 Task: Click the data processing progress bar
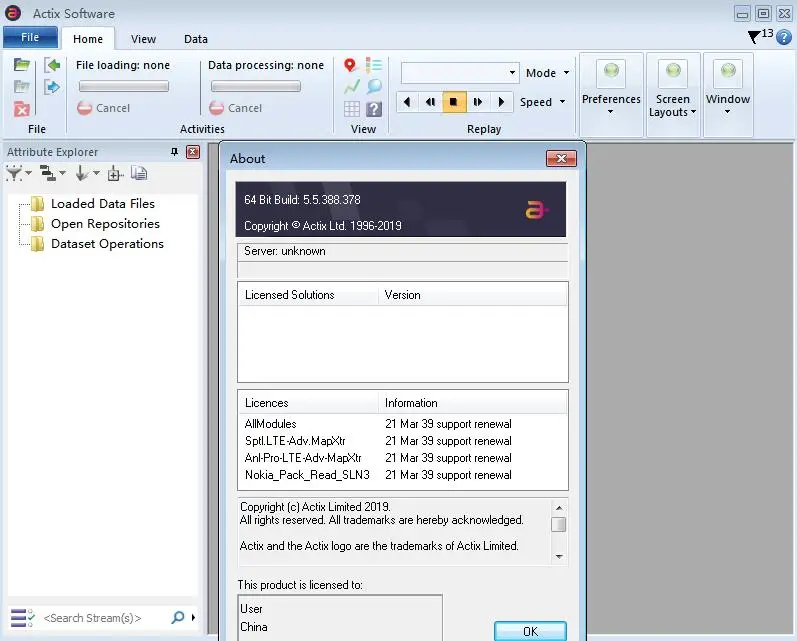tap(256, 86)
